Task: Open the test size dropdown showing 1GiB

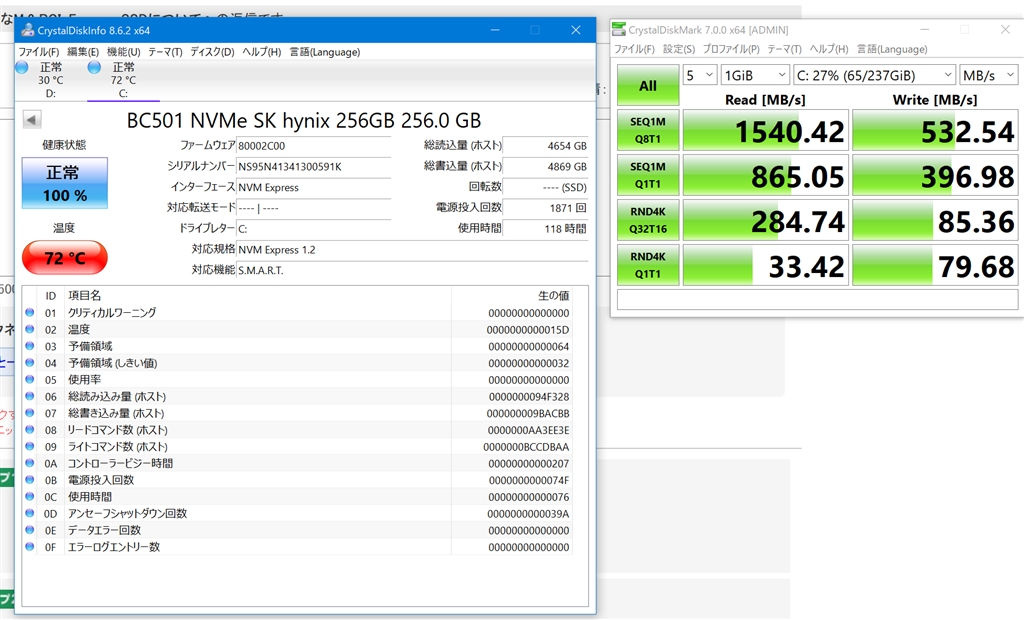Action: 755,75
